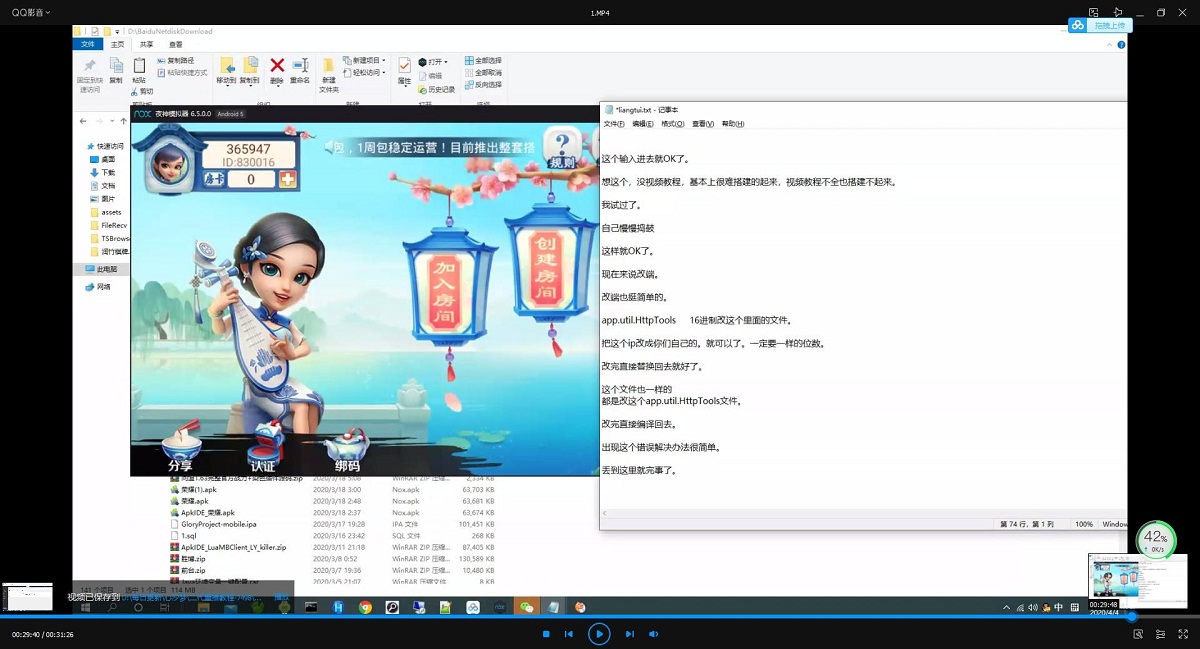Stop the video playback
The width and height of the screenshot is (1200, 649).
[546, 634]
